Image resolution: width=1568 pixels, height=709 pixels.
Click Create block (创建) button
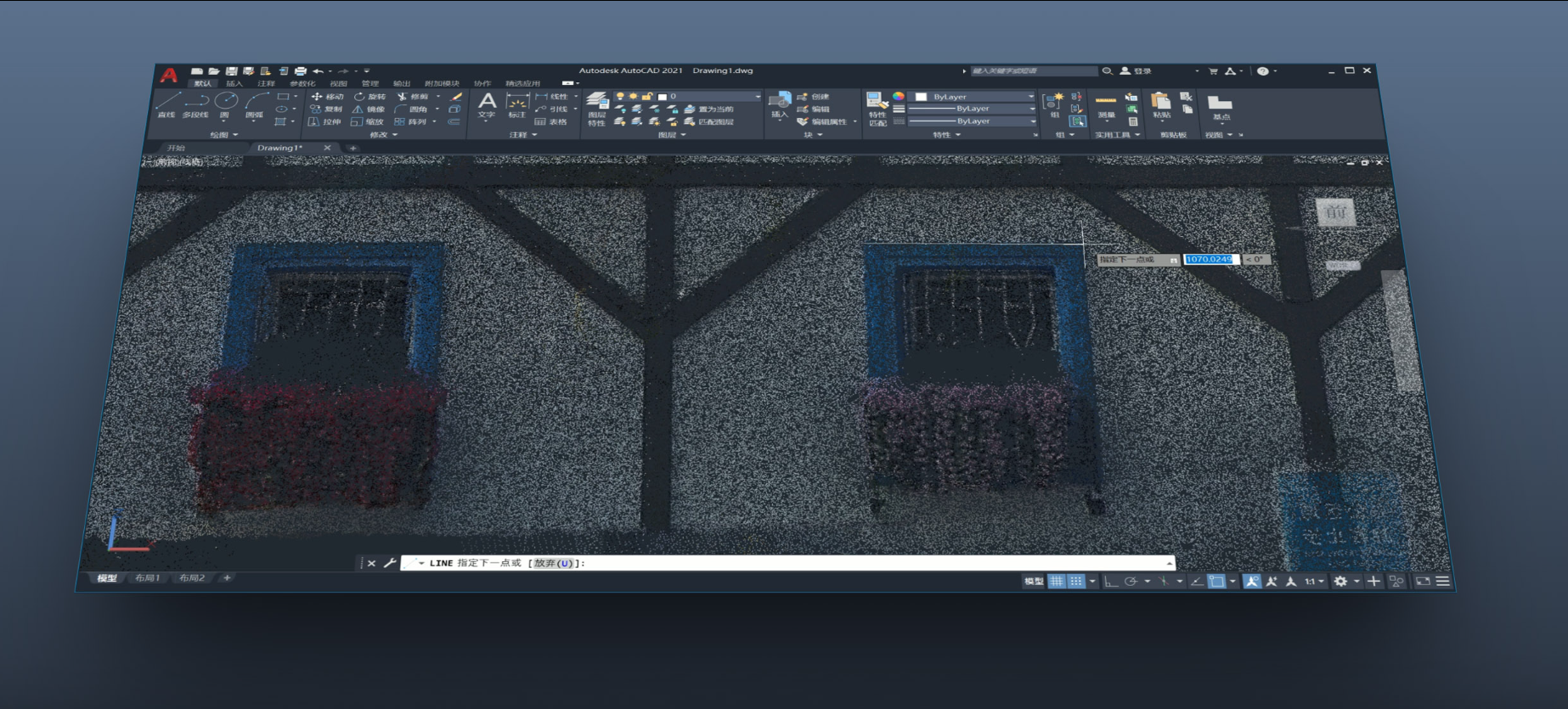(813, 97)
